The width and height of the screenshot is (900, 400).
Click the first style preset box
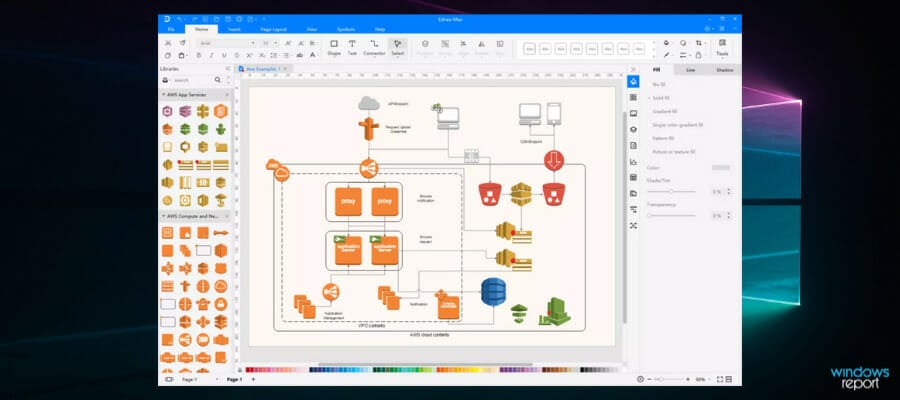point(529,49)
